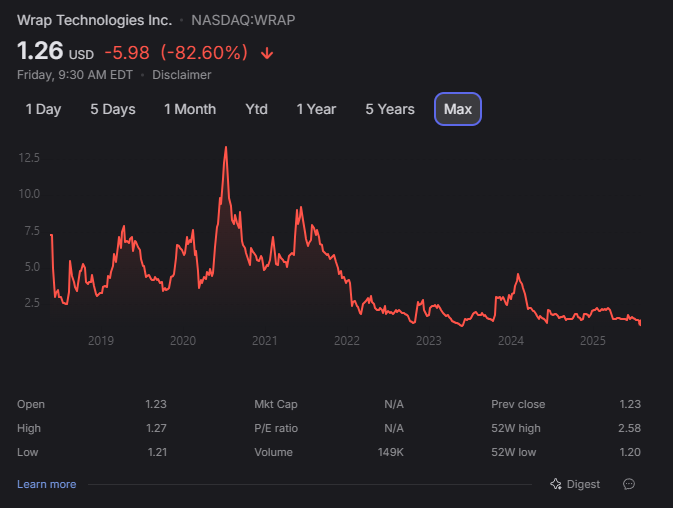Choose the 1 Month time range

[x=190, y=109]
